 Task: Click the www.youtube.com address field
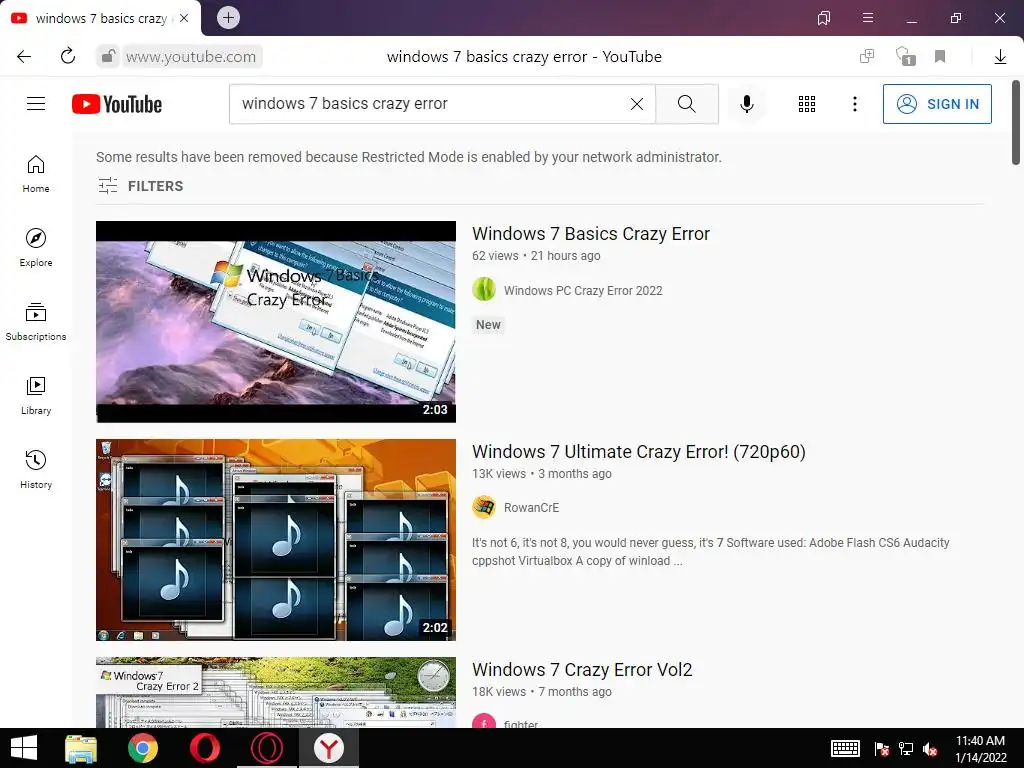pos(191,57)
